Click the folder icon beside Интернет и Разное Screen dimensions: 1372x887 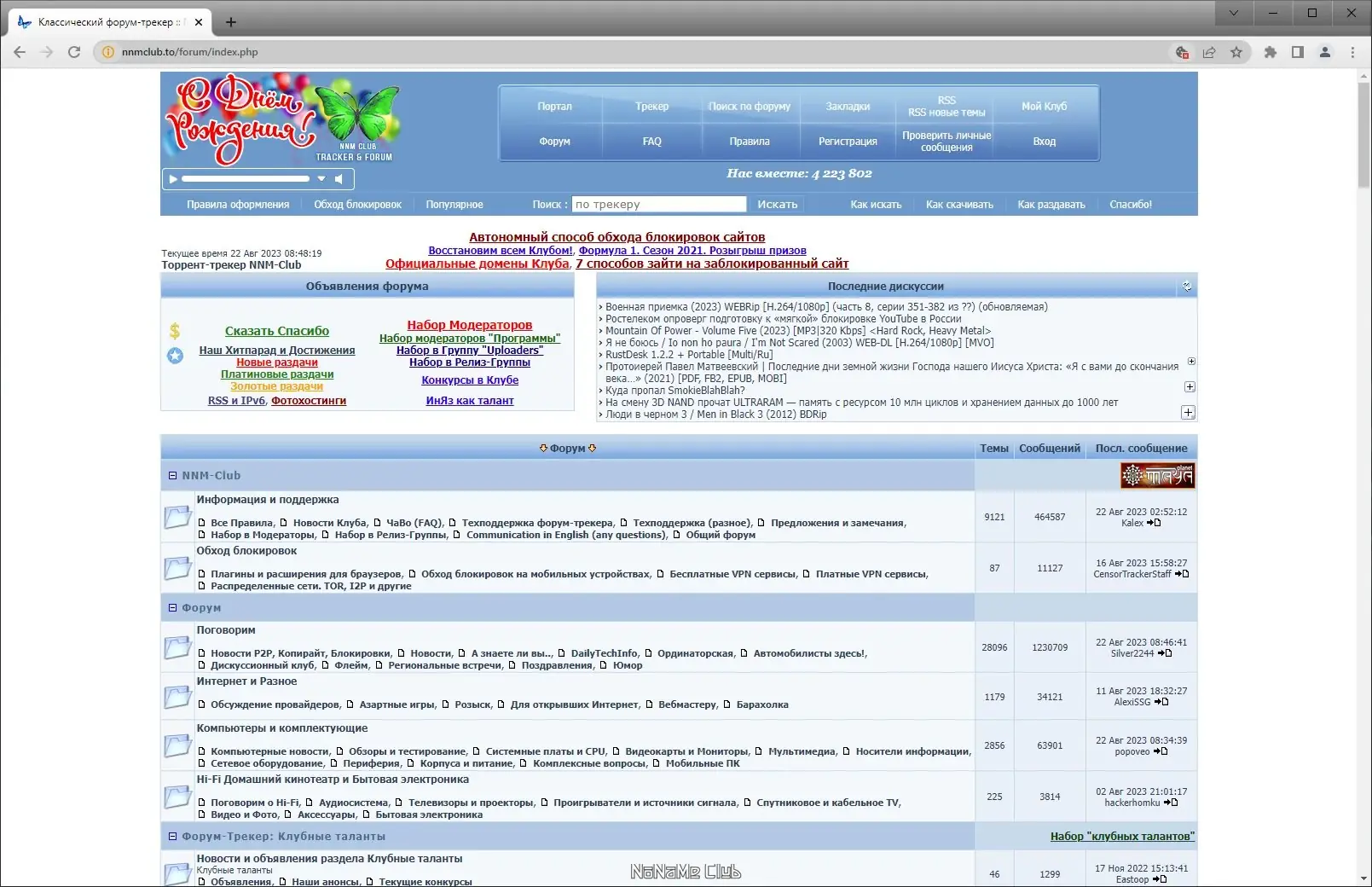coord(177,697)
